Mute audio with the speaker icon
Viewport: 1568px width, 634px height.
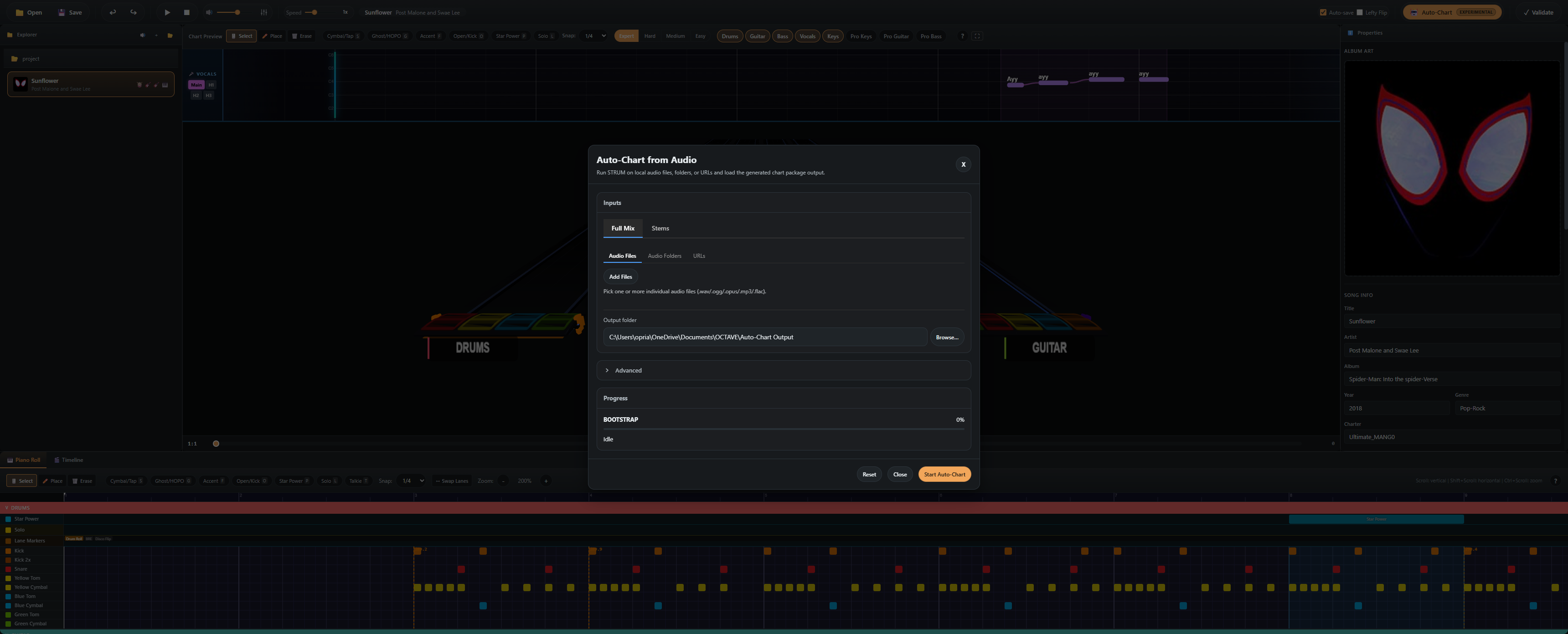click(x=209, y=12)
